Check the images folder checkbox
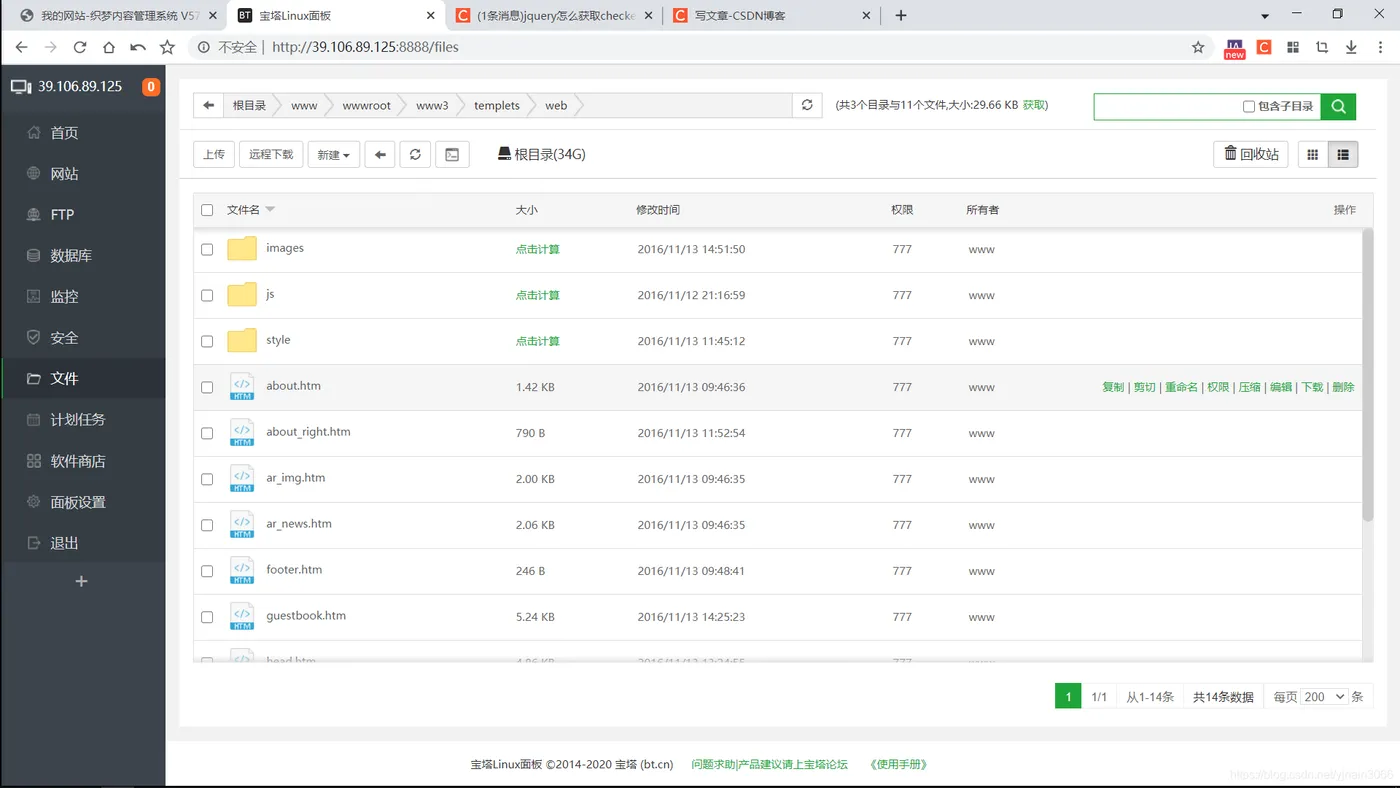The height and width of the screenshot is (788, 1400). point(207,249)
